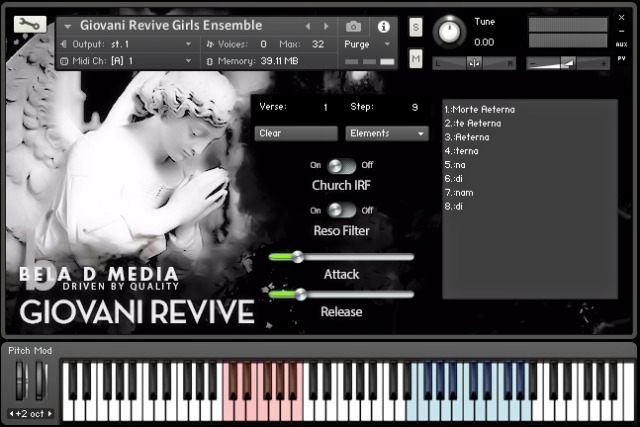Open the Elements dropdown

[387, 133]
